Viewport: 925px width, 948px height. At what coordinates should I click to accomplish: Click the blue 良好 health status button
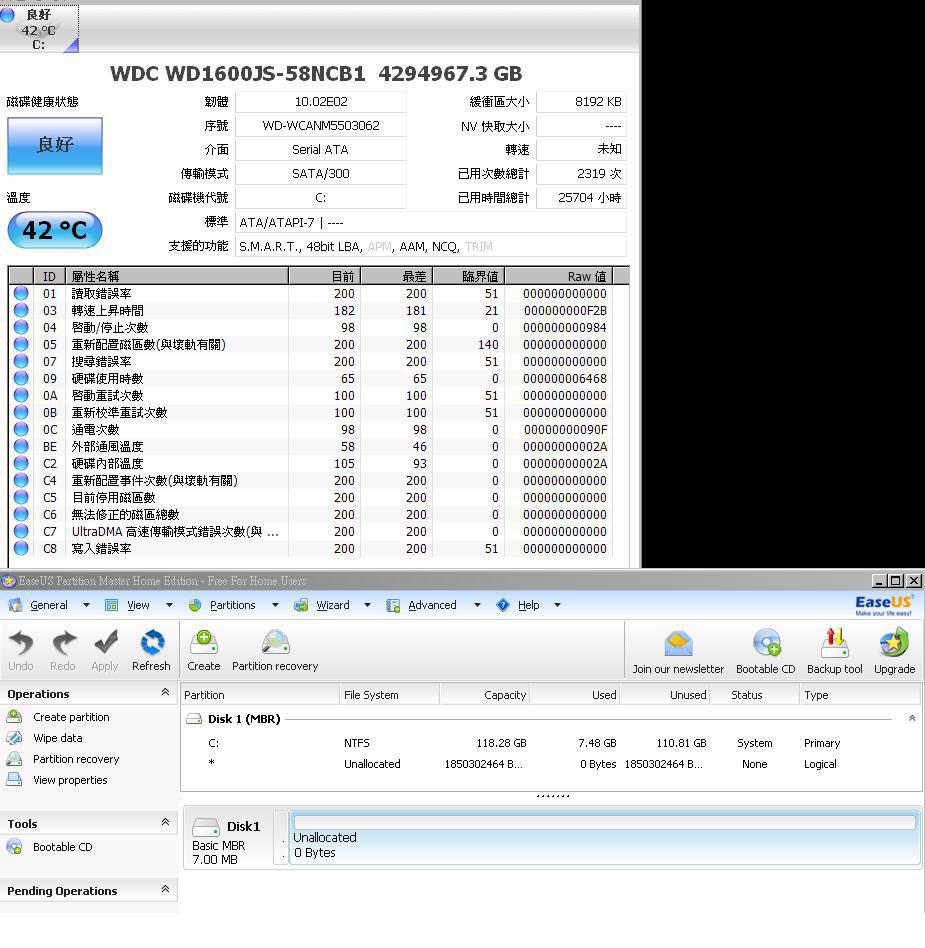[x=55, y=145]
